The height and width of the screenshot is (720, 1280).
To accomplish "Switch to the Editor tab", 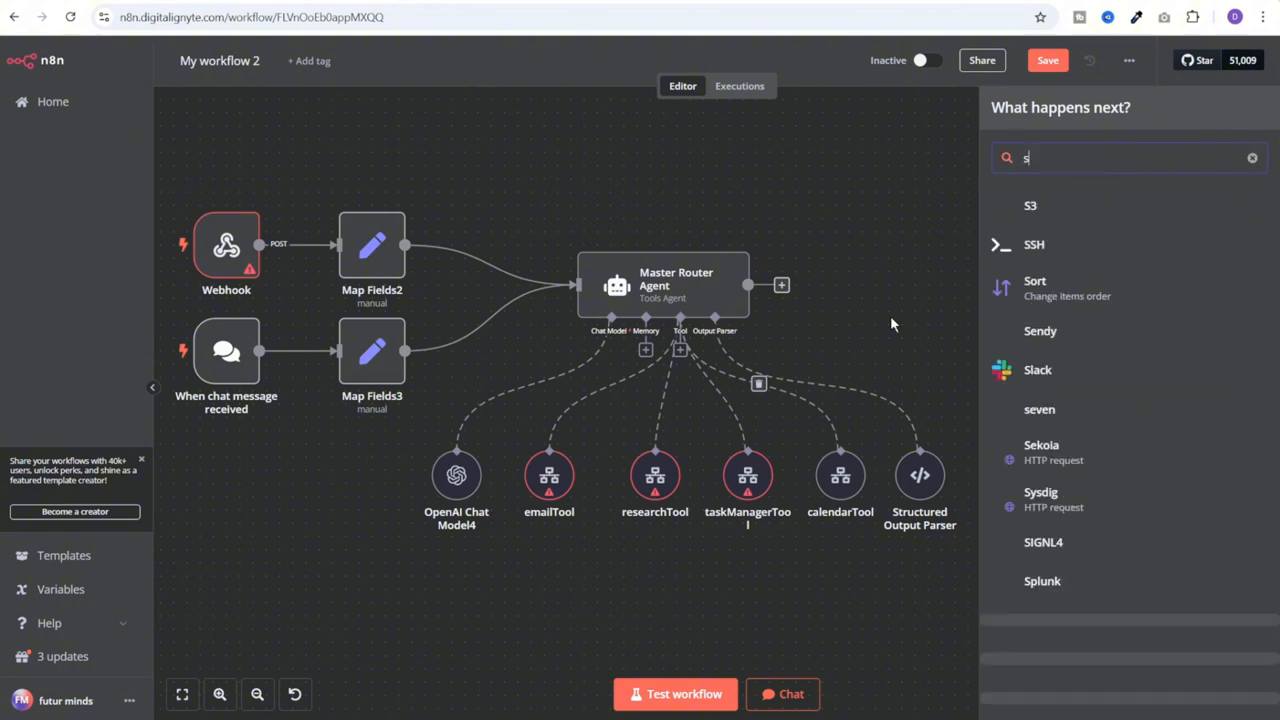I will point(683,86).
